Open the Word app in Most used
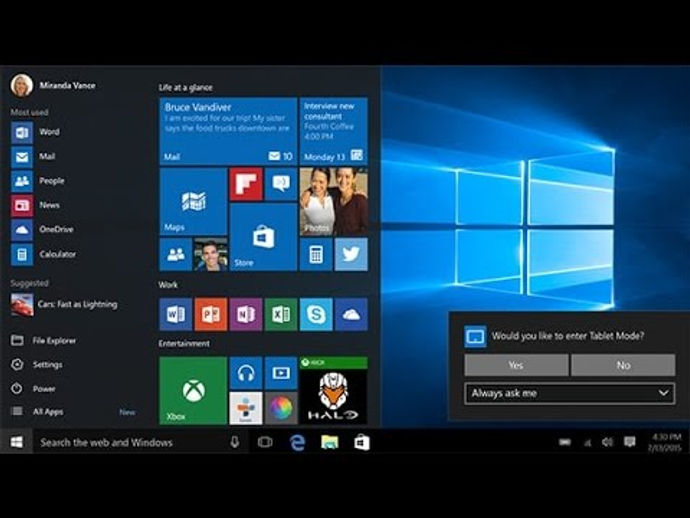The width and height of the screenshot is (690, 518). (x=36, y=132)
